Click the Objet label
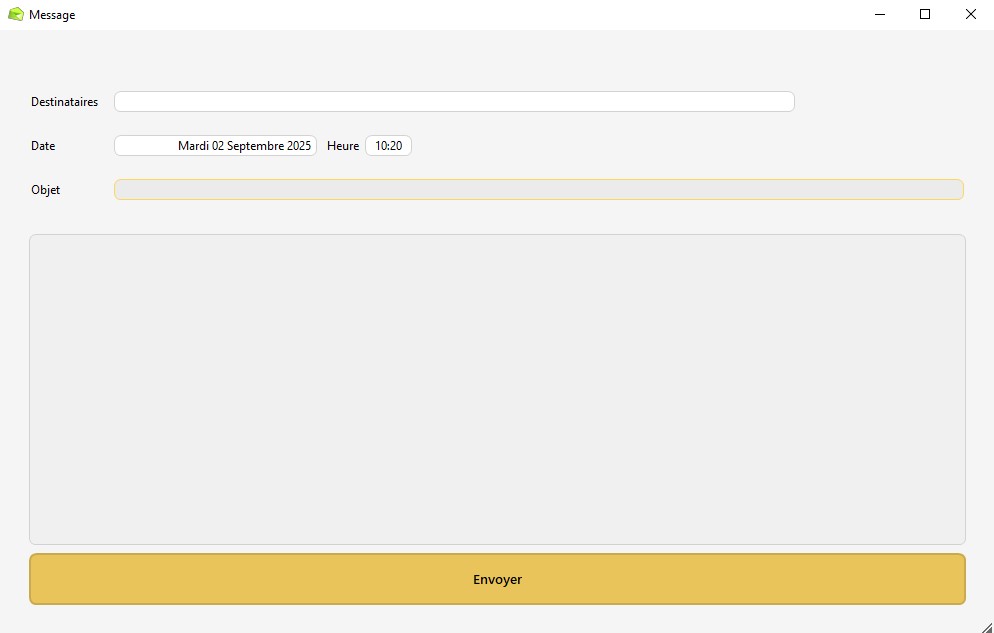This screenshot has height=633, width=994. (x=46, y=190)
